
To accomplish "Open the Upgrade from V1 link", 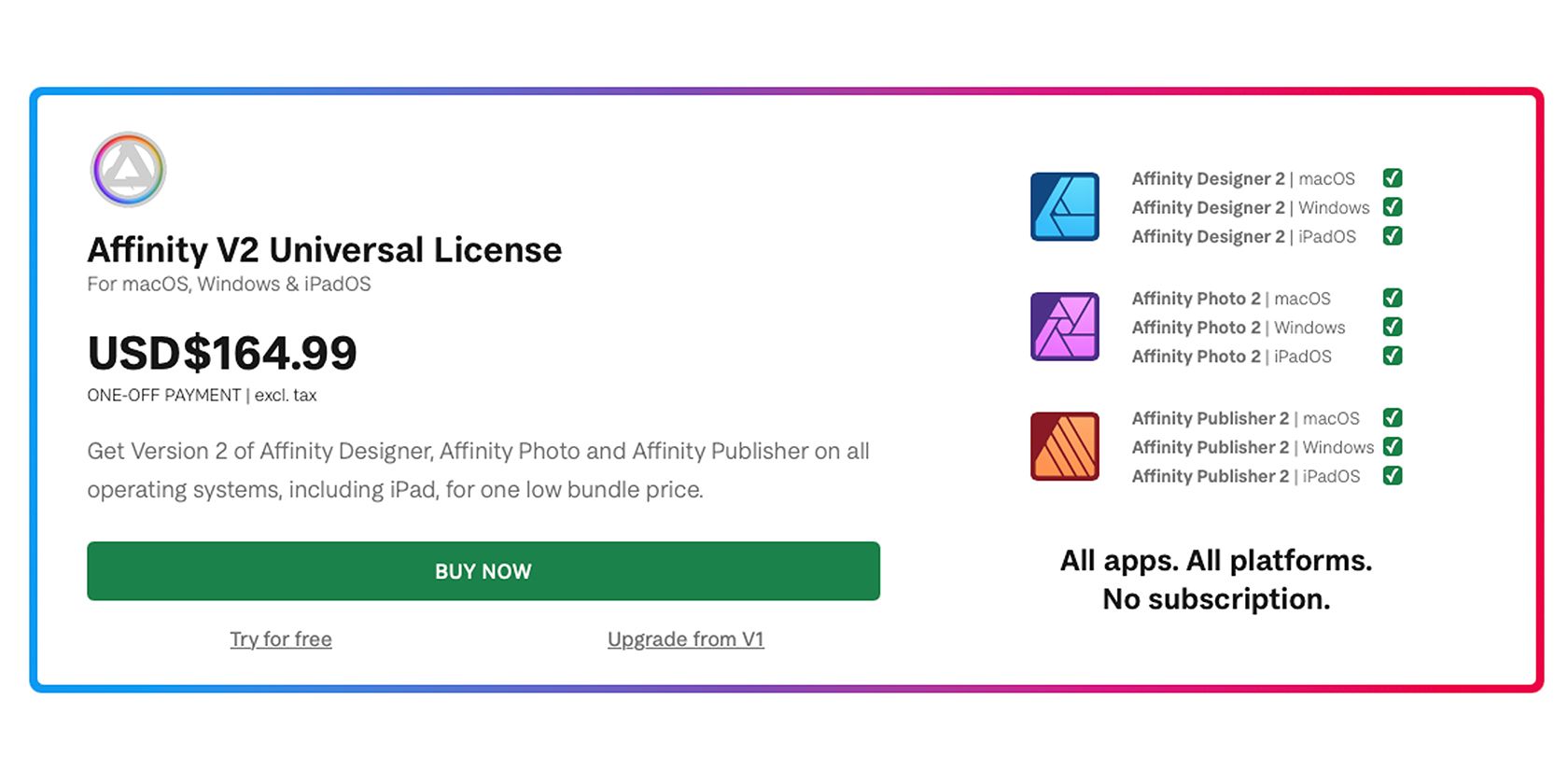I will click(x=686, y=639).
